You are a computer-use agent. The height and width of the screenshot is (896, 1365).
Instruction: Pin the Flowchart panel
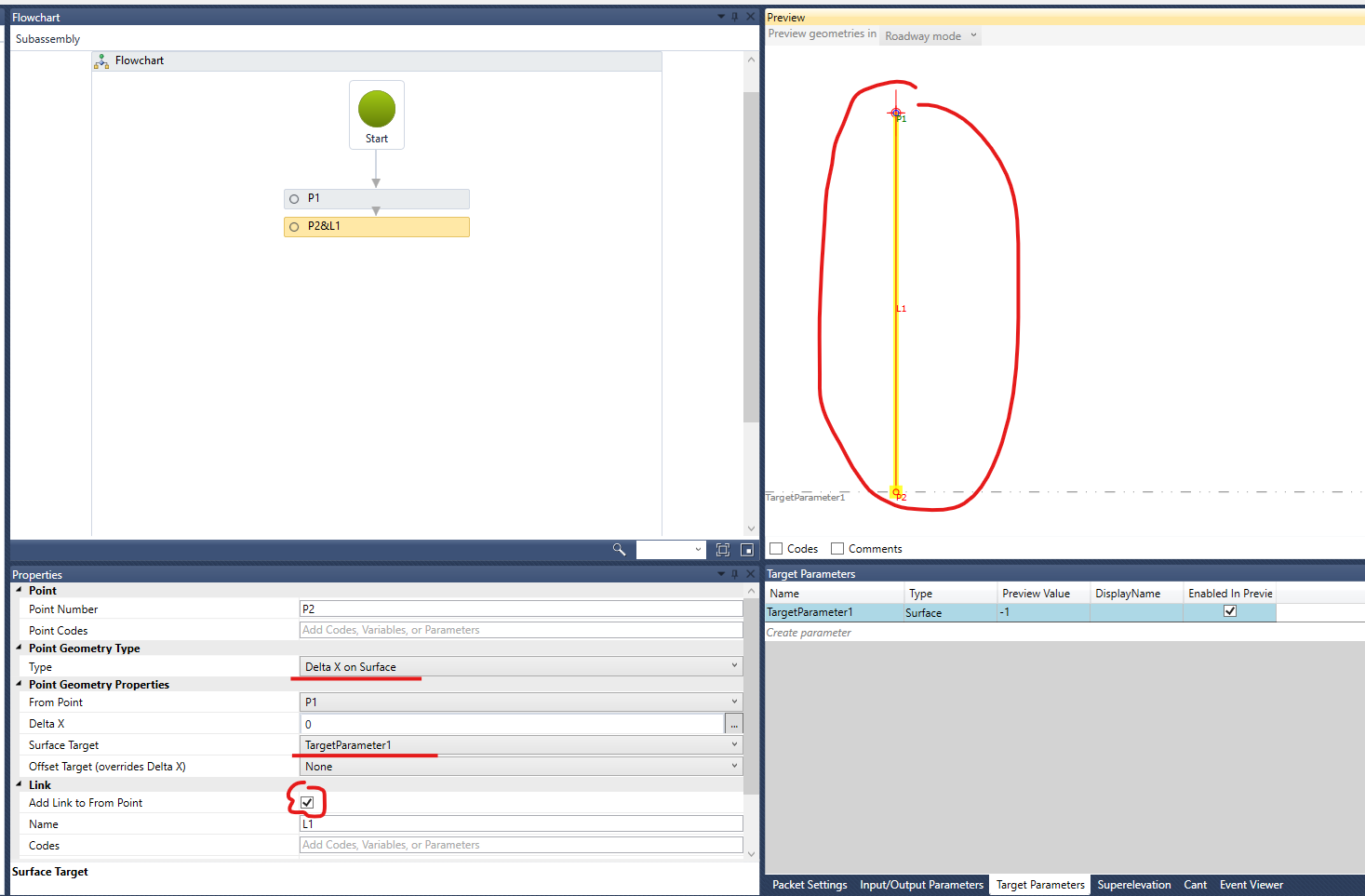(x=735, y=17)
